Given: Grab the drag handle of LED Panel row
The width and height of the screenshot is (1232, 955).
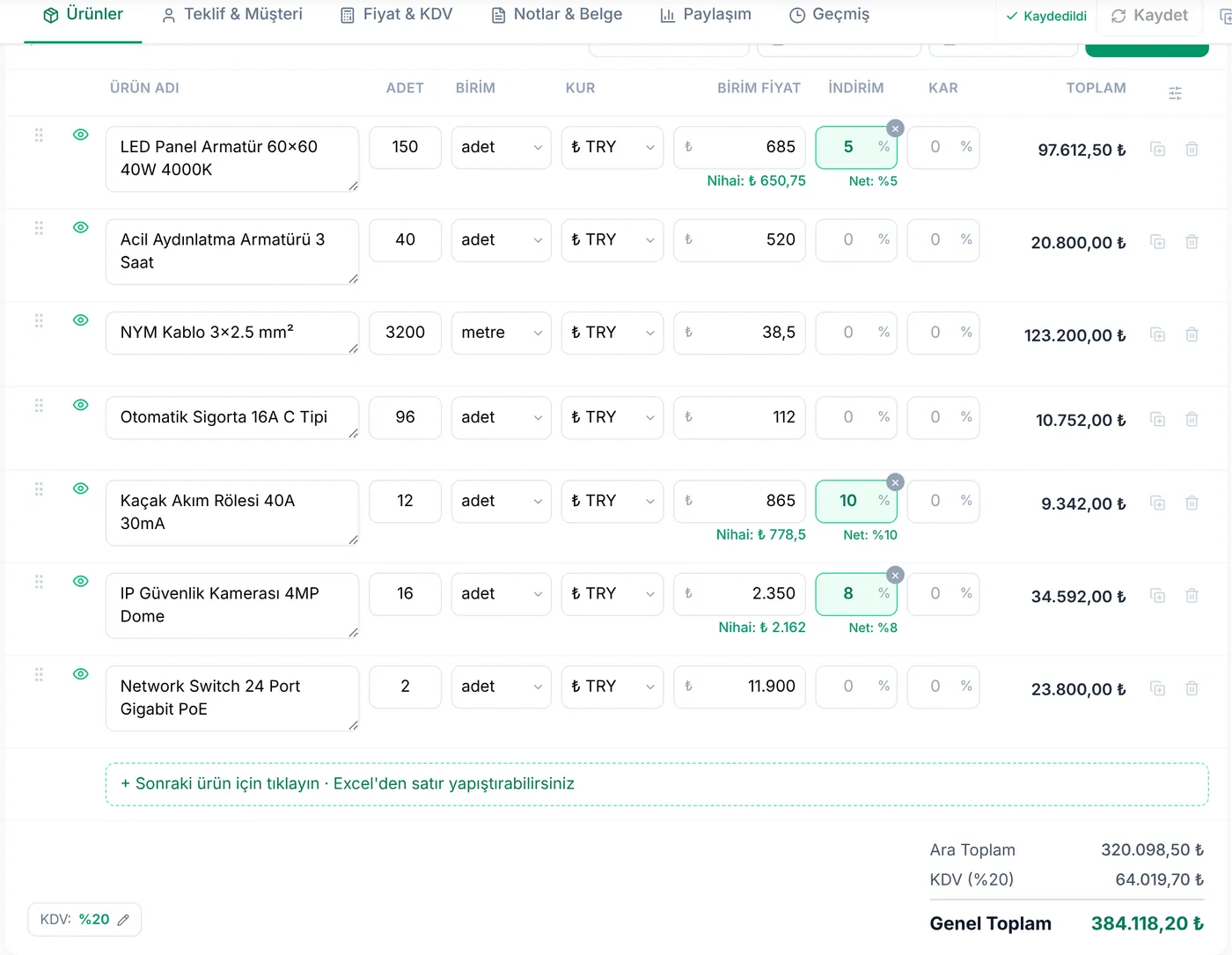Looking at the screenshot, I should (39, 135).
